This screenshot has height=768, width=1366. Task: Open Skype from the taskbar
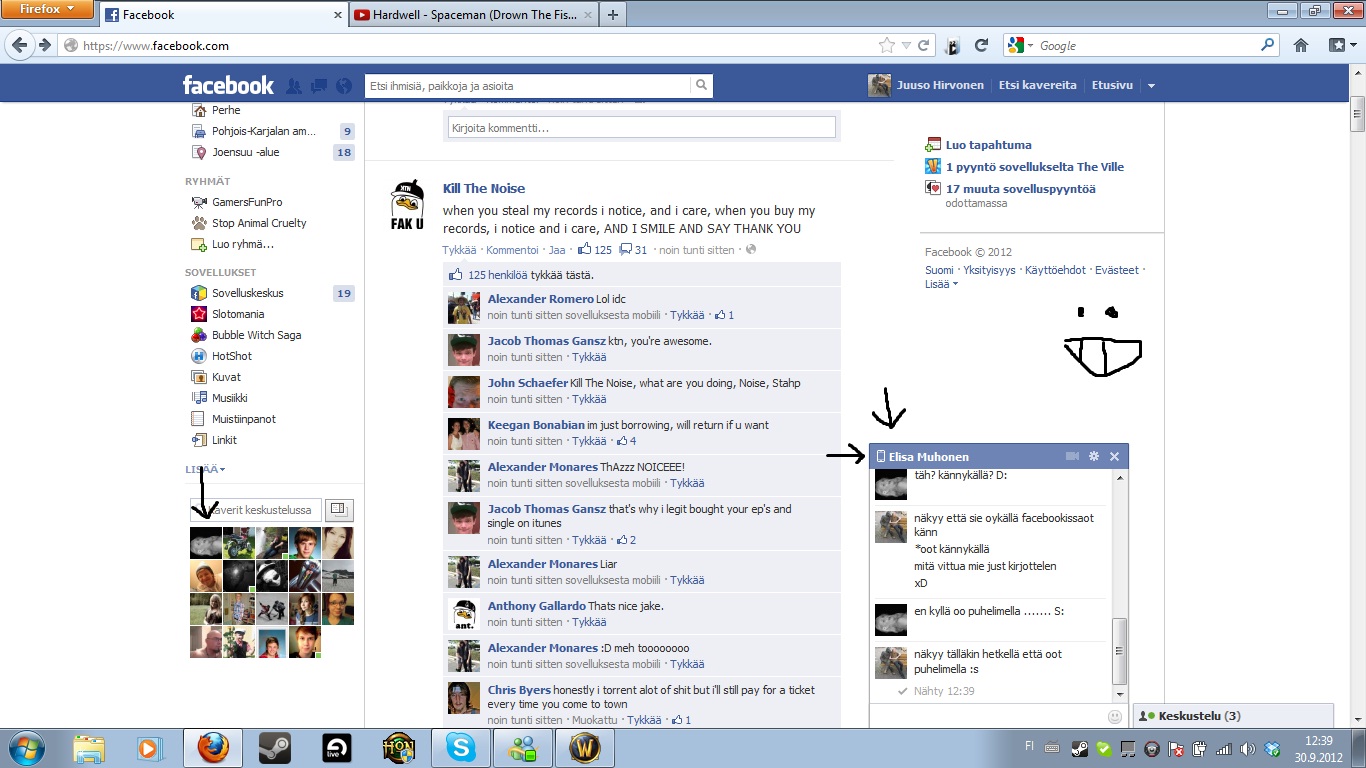tap(460, 748)
